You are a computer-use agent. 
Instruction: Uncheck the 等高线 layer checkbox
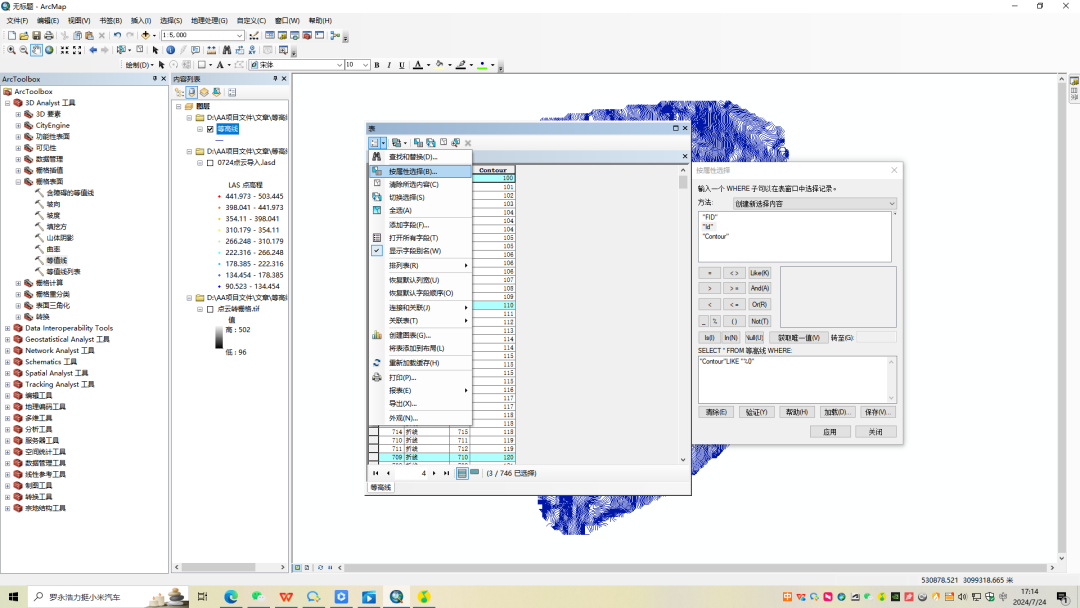click(210, 129)
